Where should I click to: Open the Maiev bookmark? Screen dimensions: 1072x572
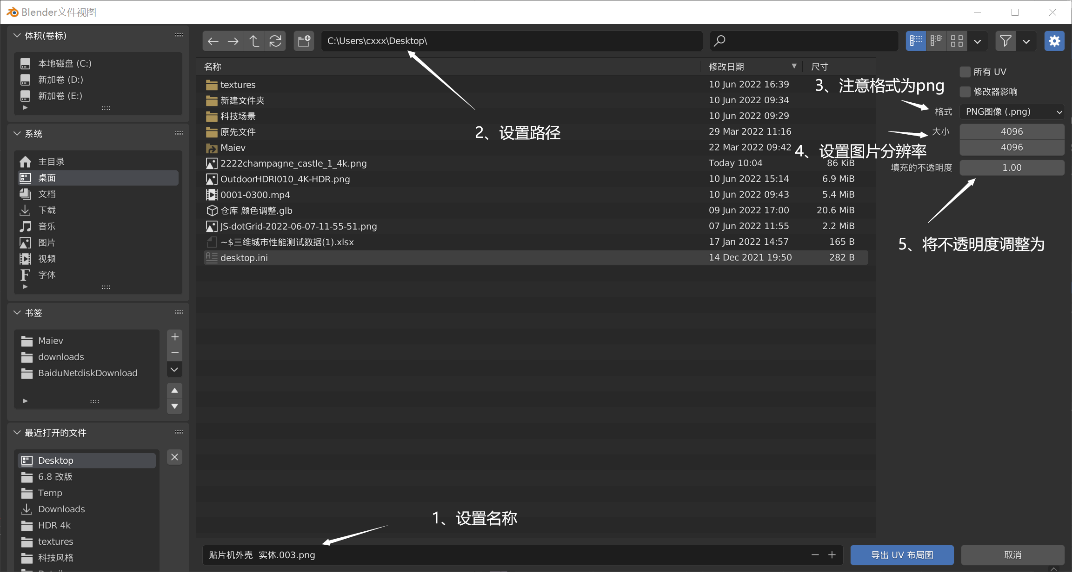click(x=88, y=340)
